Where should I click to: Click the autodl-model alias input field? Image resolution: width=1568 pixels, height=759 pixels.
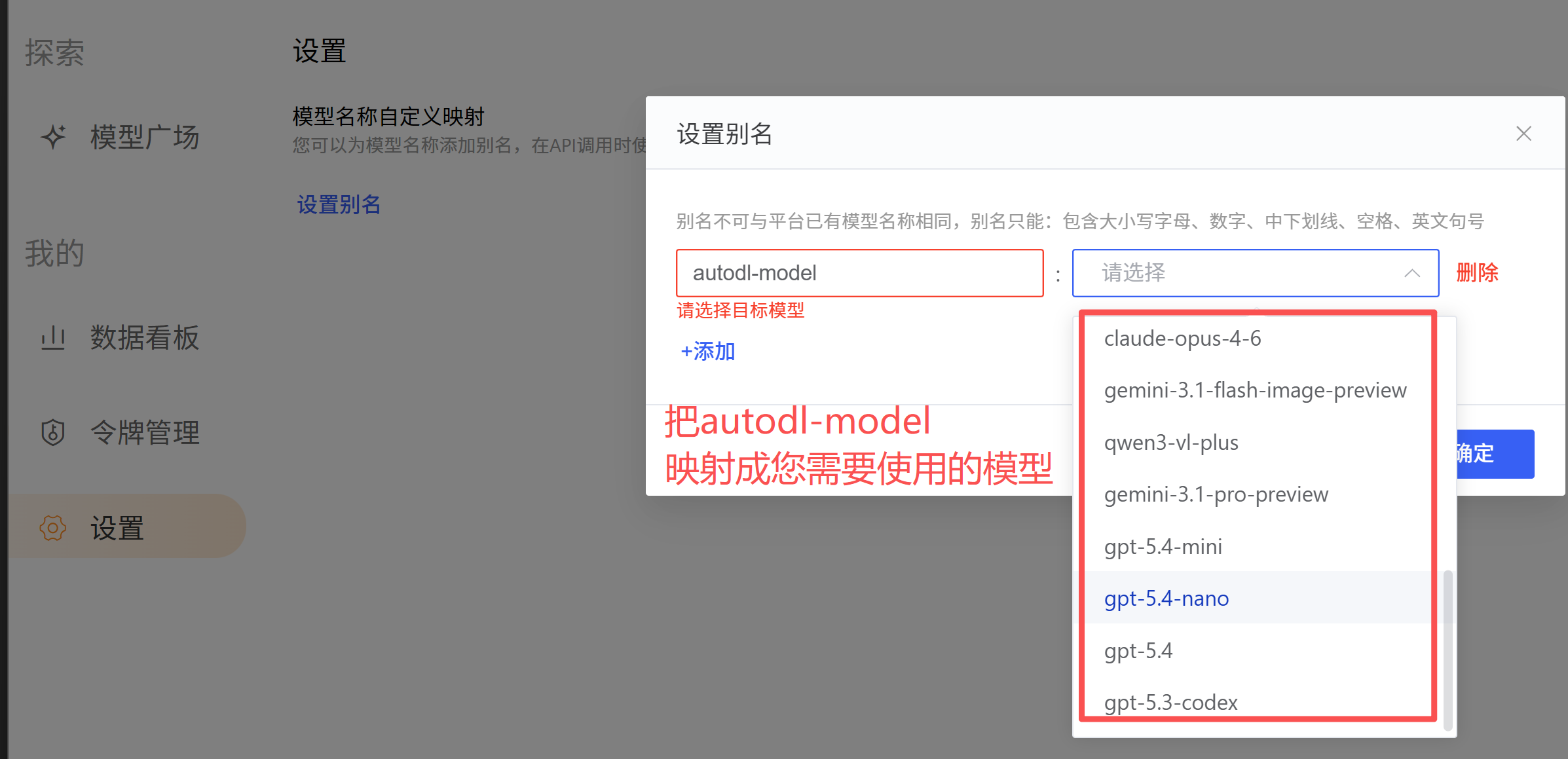click(859, 273)
